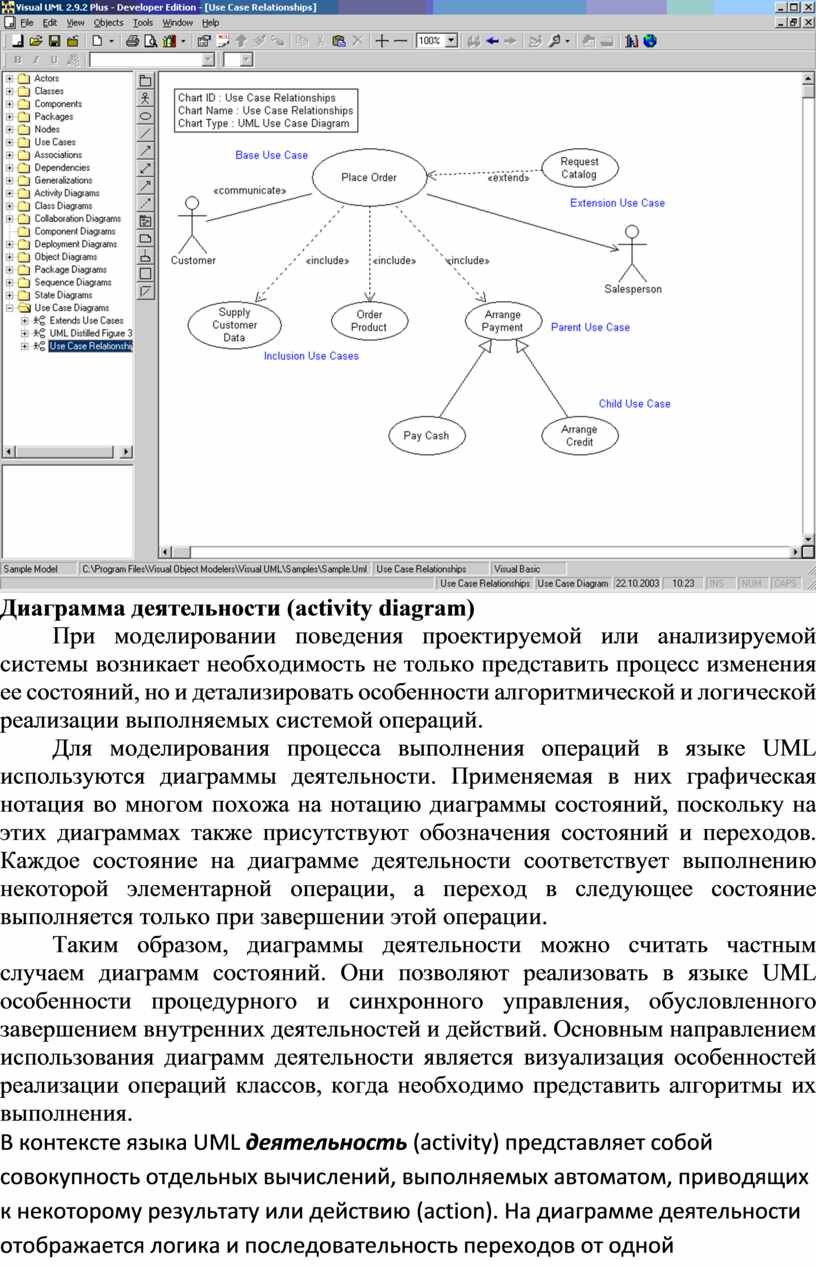Expand the Packages folder node
The width and height of the screenshot is (816, 1266).
click(x=9, y=117)
